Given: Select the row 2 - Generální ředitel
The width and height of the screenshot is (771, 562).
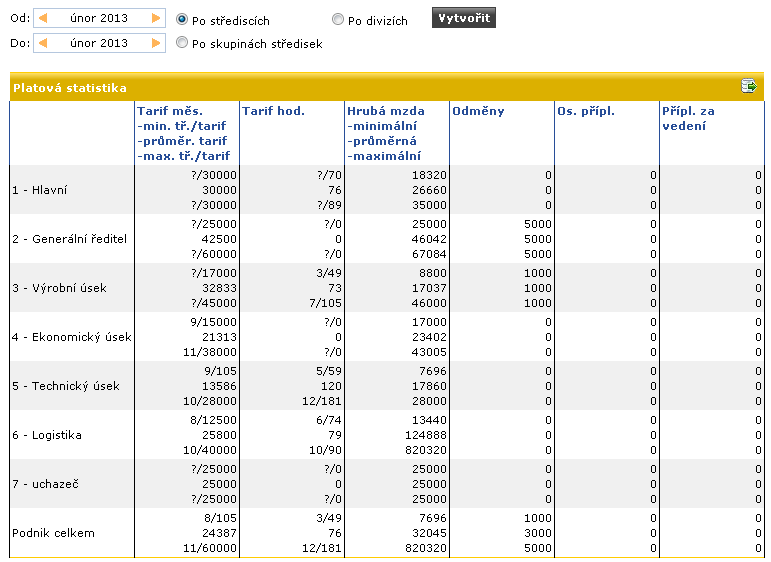Looking at the screenshot, I should point(387,239).
